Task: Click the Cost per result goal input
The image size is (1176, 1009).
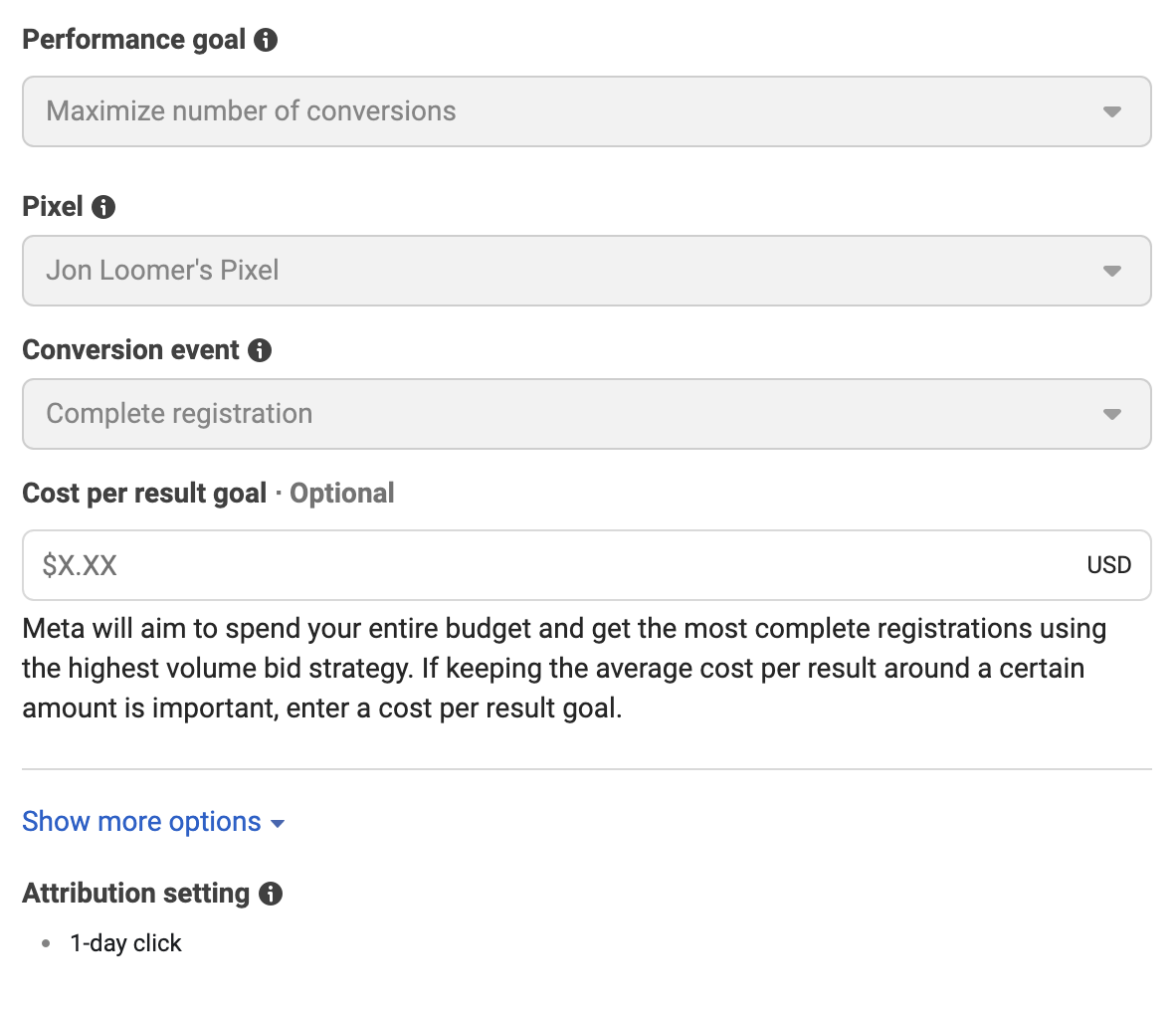Action: (497, 565)
